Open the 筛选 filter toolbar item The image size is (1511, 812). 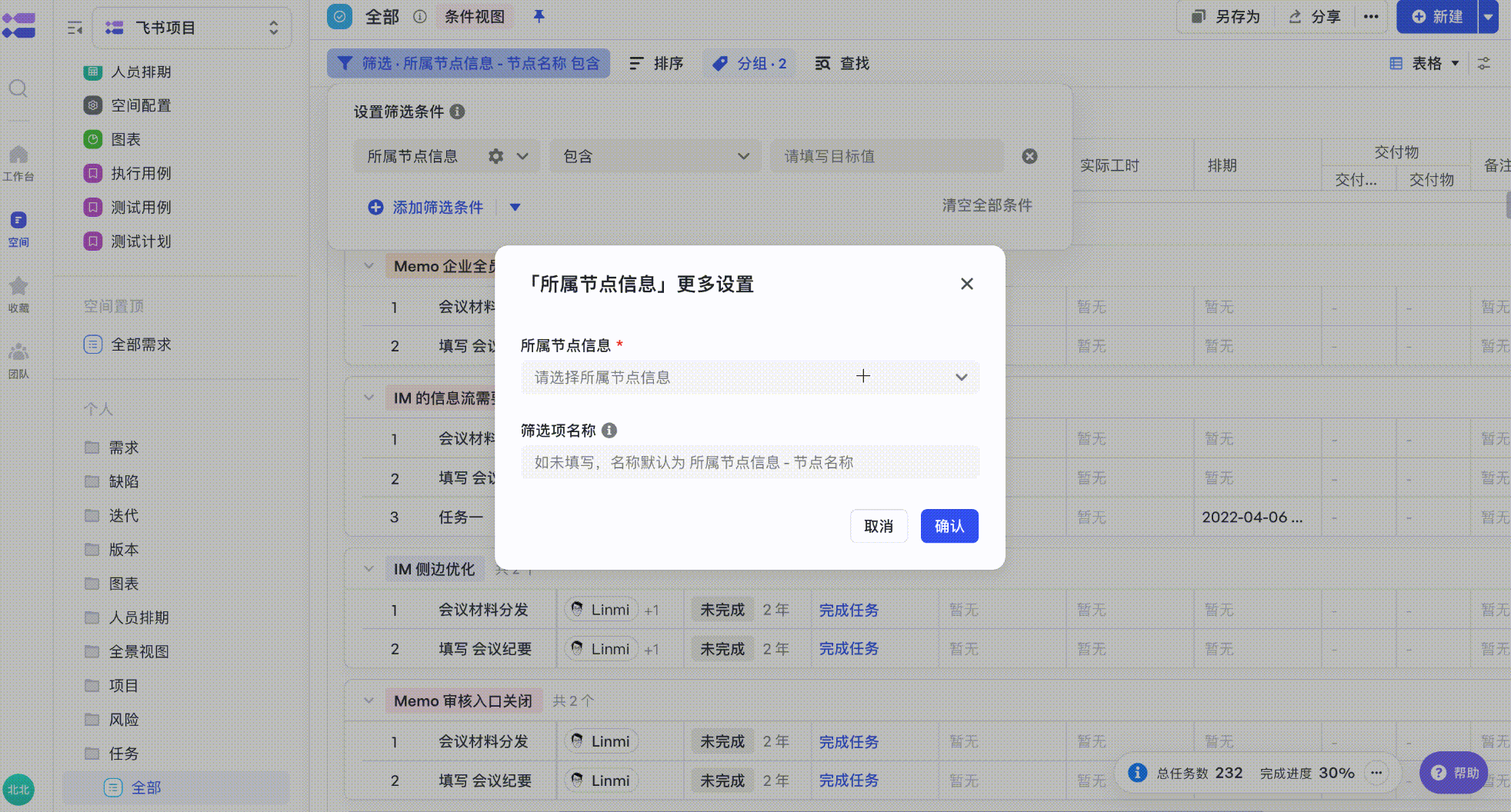coord(469,63)
